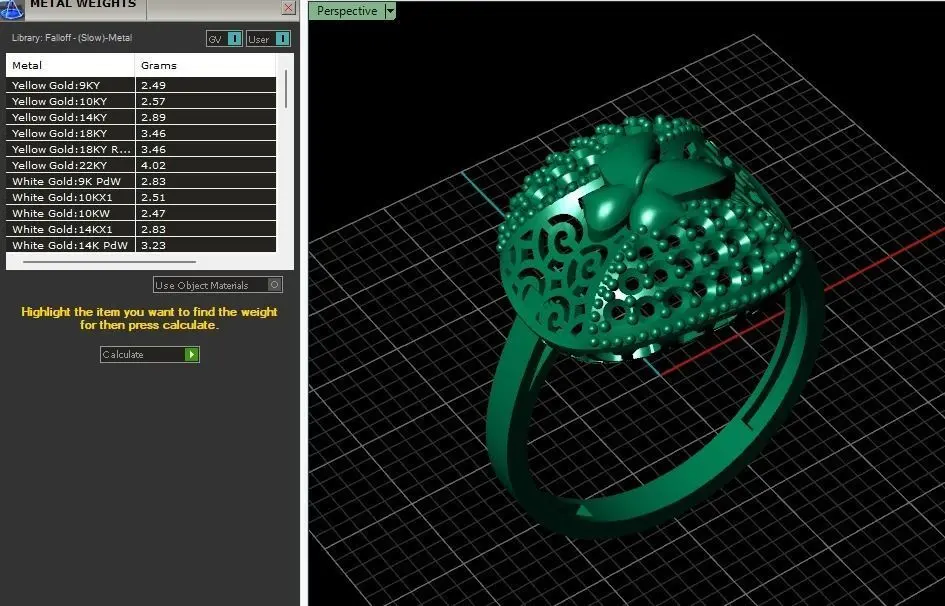This screenshot has width=945, height=606.
Task: Click the green play arrow on Calculate
Action: [192, 354]
